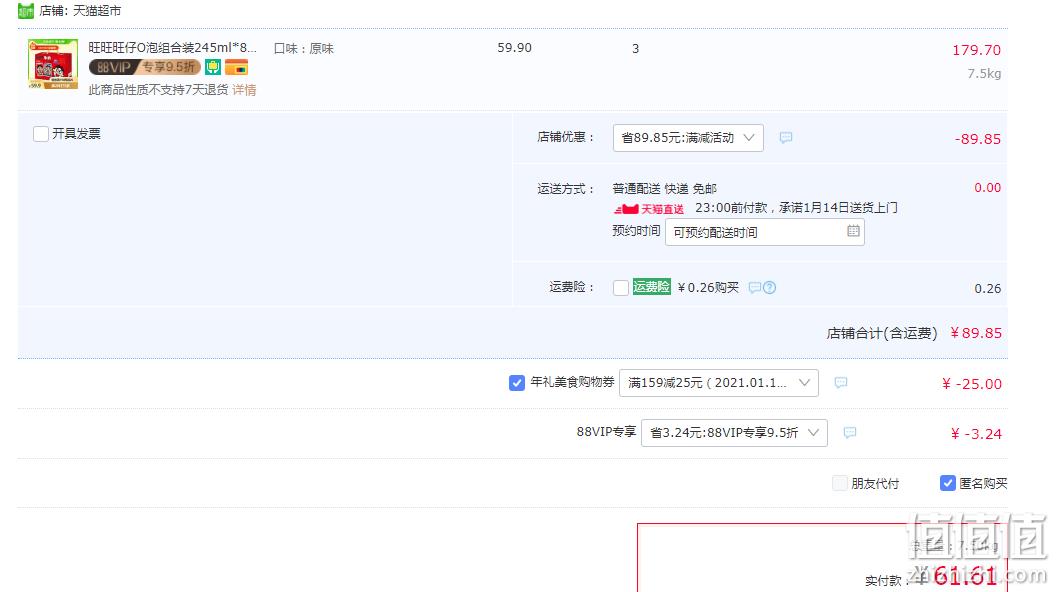
Task: Click comment icon next to 店铺优惠 dropdown
Action: tap(786, 137)
